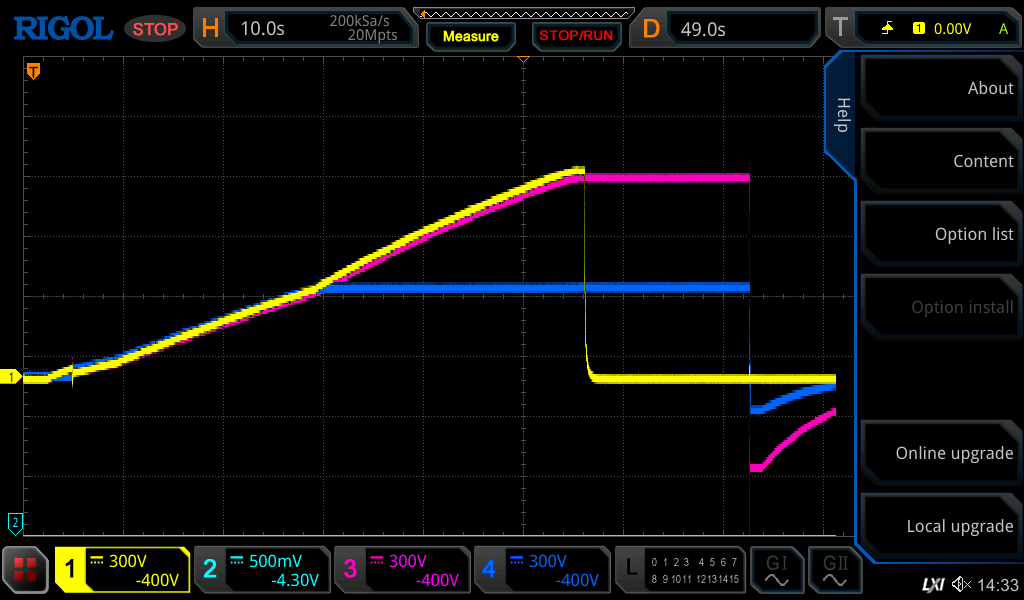The image size is (1024, 600).
Task: Click the GII signal generator icon
Action: [x=834, y=570]
